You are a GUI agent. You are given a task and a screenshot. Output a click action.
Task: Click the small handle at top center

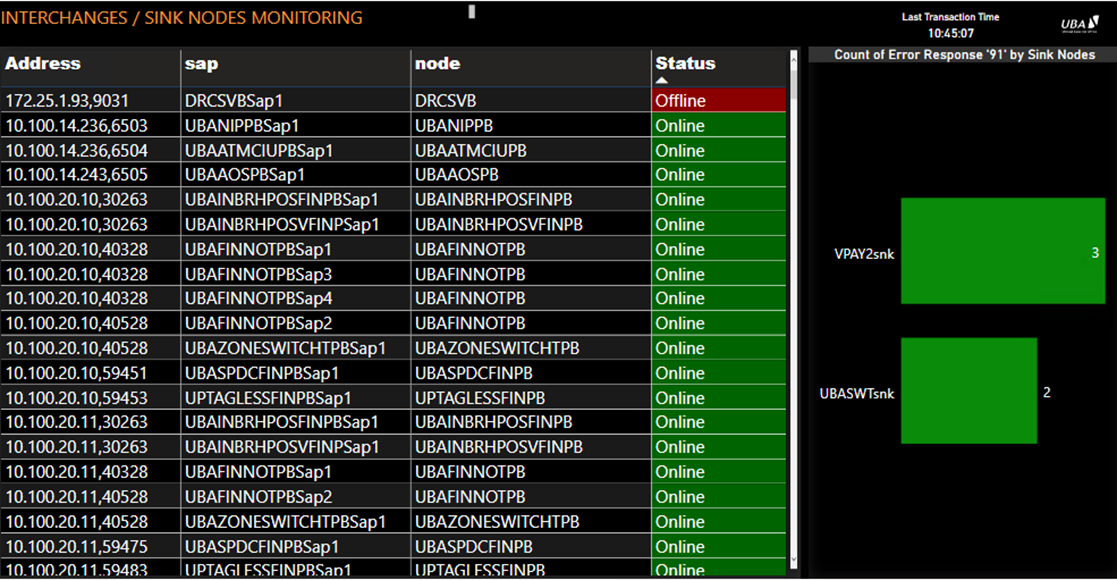click(x=472, y=12)
